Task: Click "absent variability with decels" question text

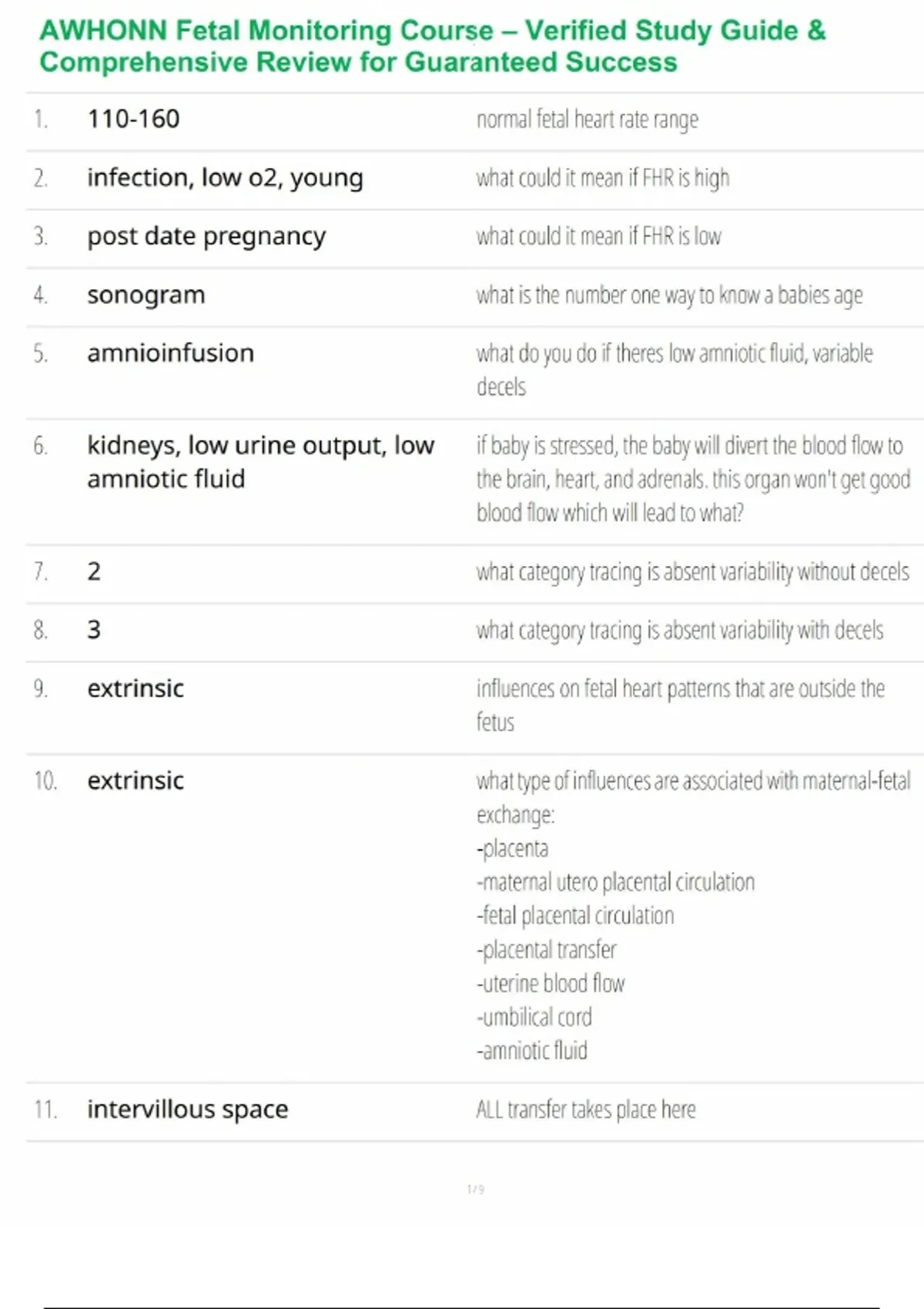Action: coord(679,631)
